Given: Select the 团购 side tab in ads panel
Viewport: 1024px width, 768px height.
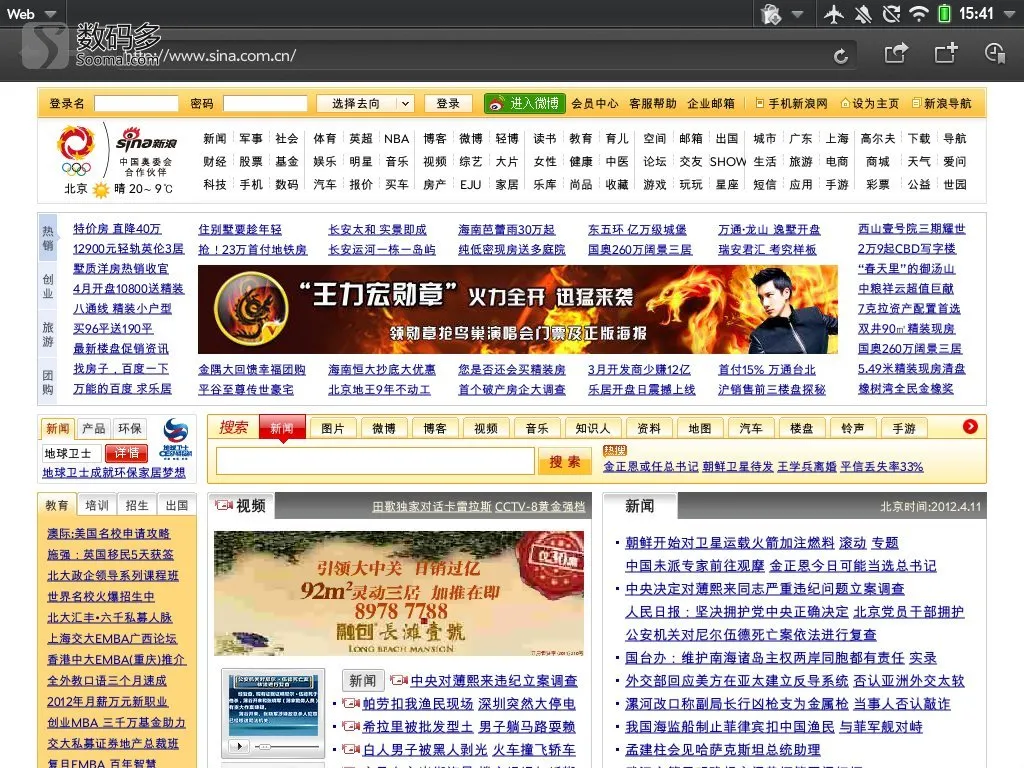Looking at the screenshot, I should [48, 382].
